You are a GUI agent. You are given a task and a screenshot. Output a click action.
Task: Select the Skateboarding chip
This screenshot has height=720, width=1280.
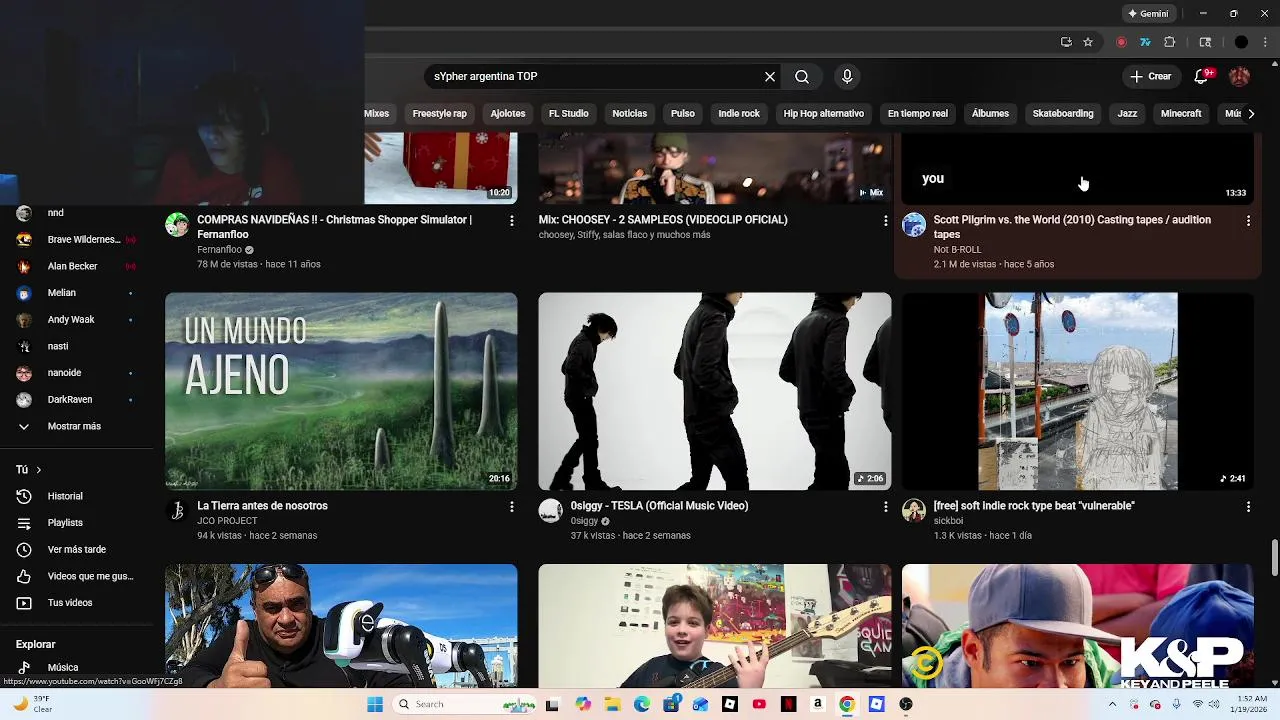coord(1063,114)
